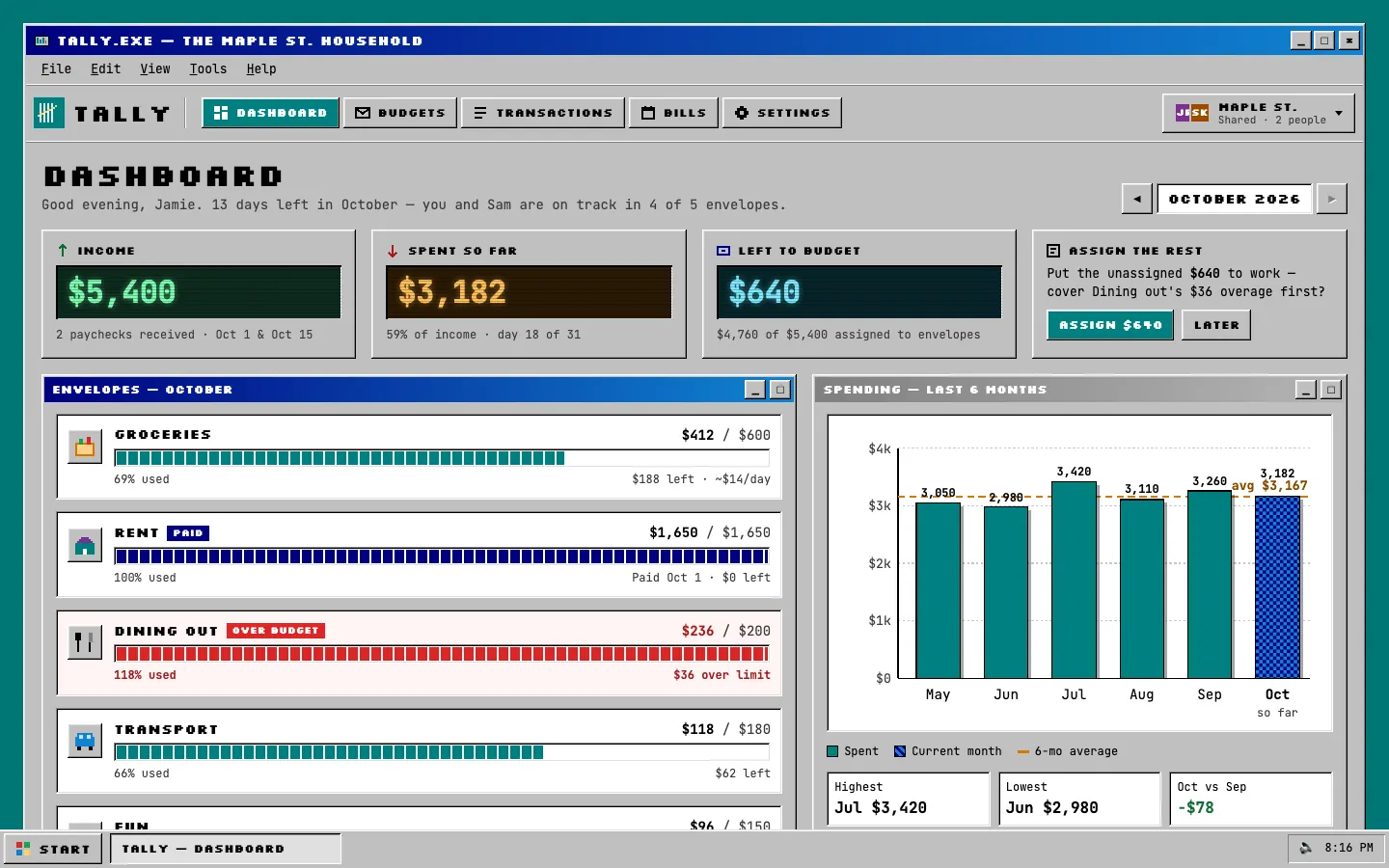Image resolution: width=1389 pixels, height=868 pixels.
Task: Click the Oct current-month chart bar
Action: click(1277, 587)
